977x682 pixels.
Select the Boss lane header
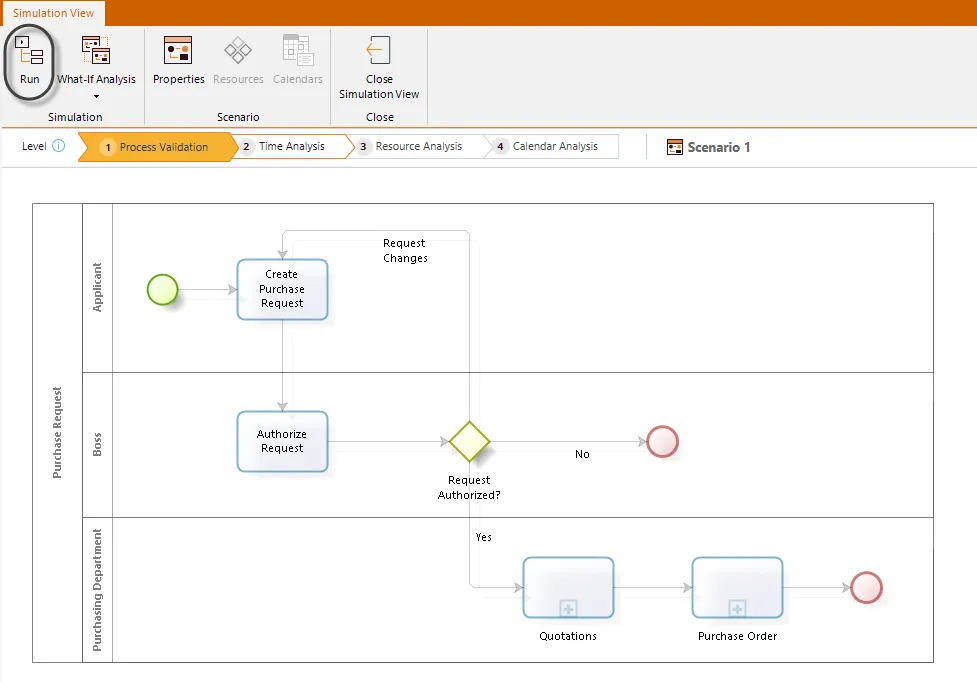tap(97, 445)
